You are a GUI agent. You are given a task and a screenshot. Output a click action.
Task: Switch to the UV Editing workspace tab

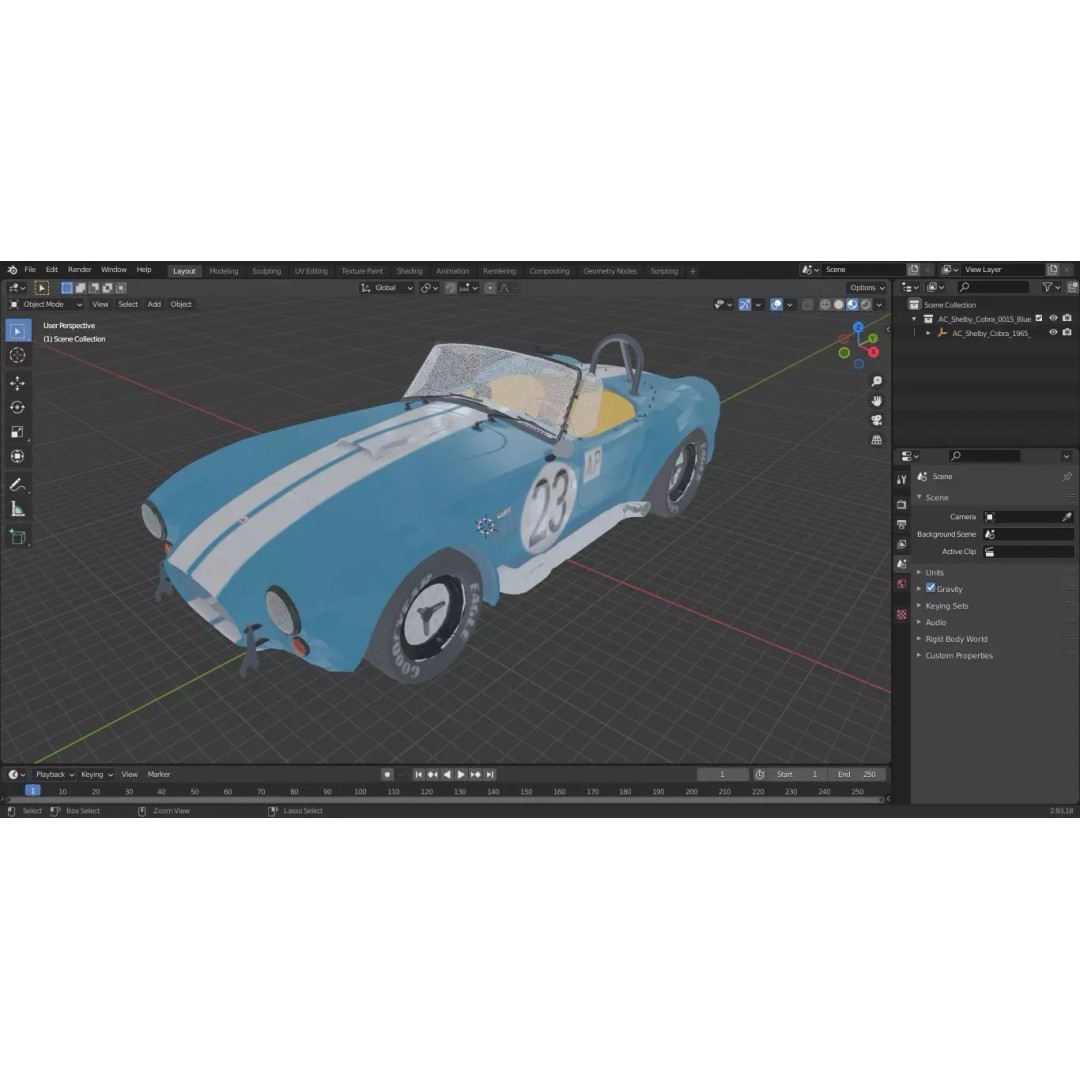(311, 271)
